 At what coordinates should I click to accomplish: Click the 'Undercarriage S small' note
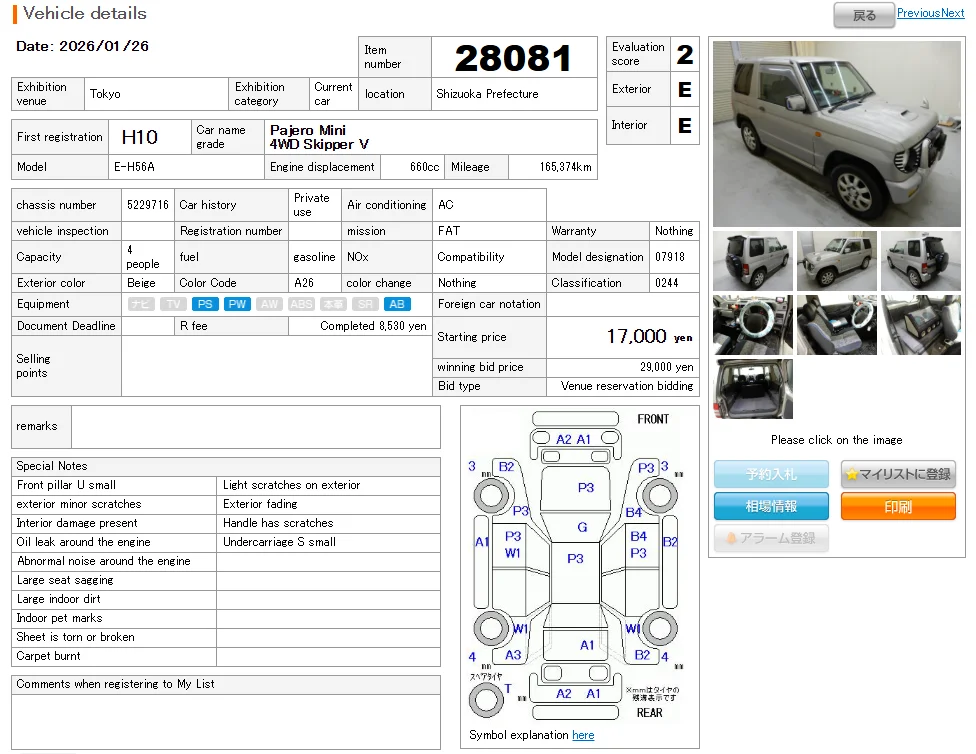279,542
